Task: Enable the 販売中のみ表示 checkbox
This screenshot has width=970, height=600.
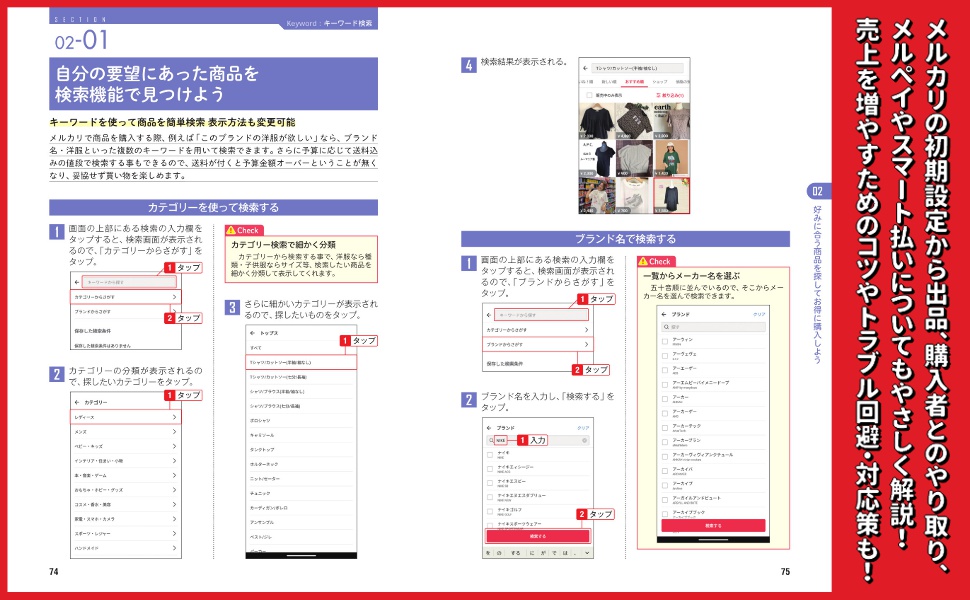Action: click(589, 95)
